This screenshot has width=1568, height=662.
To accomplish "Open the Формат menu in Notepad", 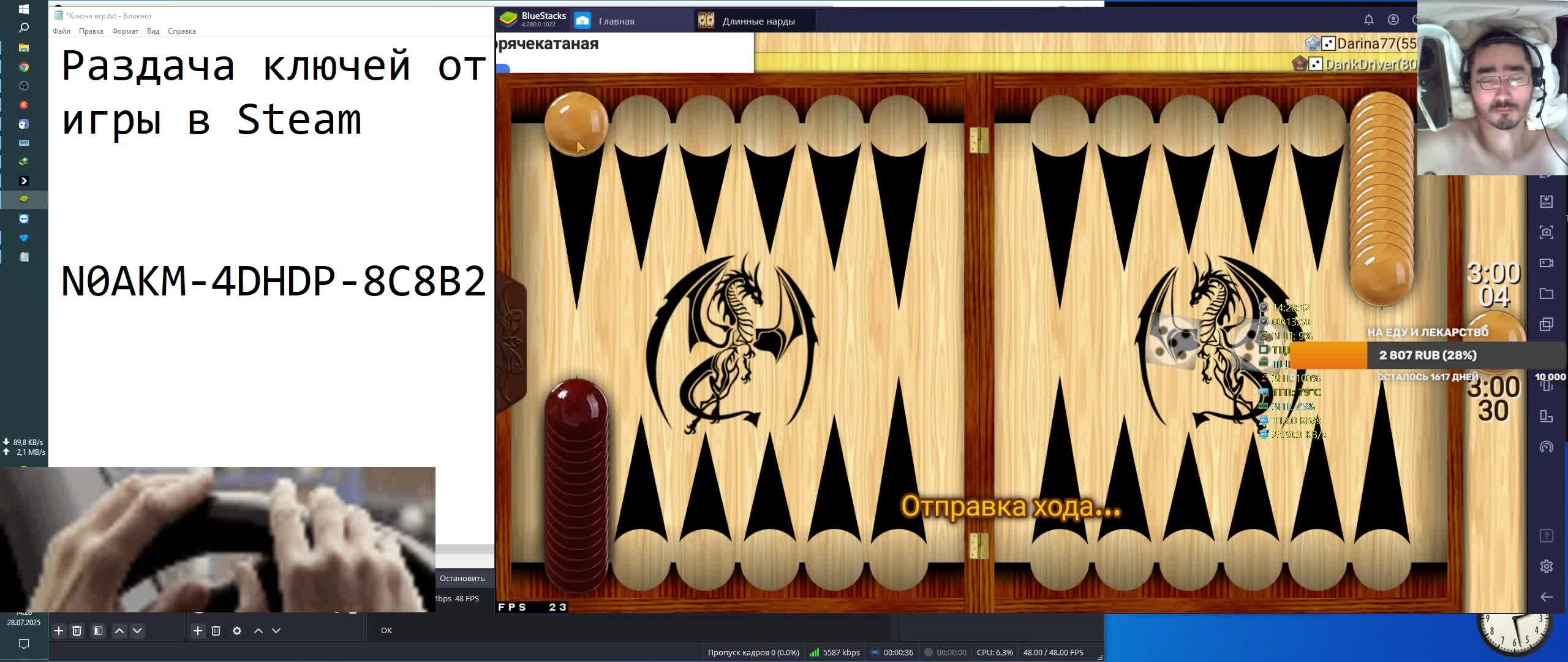I will click(x=125, y=31).
